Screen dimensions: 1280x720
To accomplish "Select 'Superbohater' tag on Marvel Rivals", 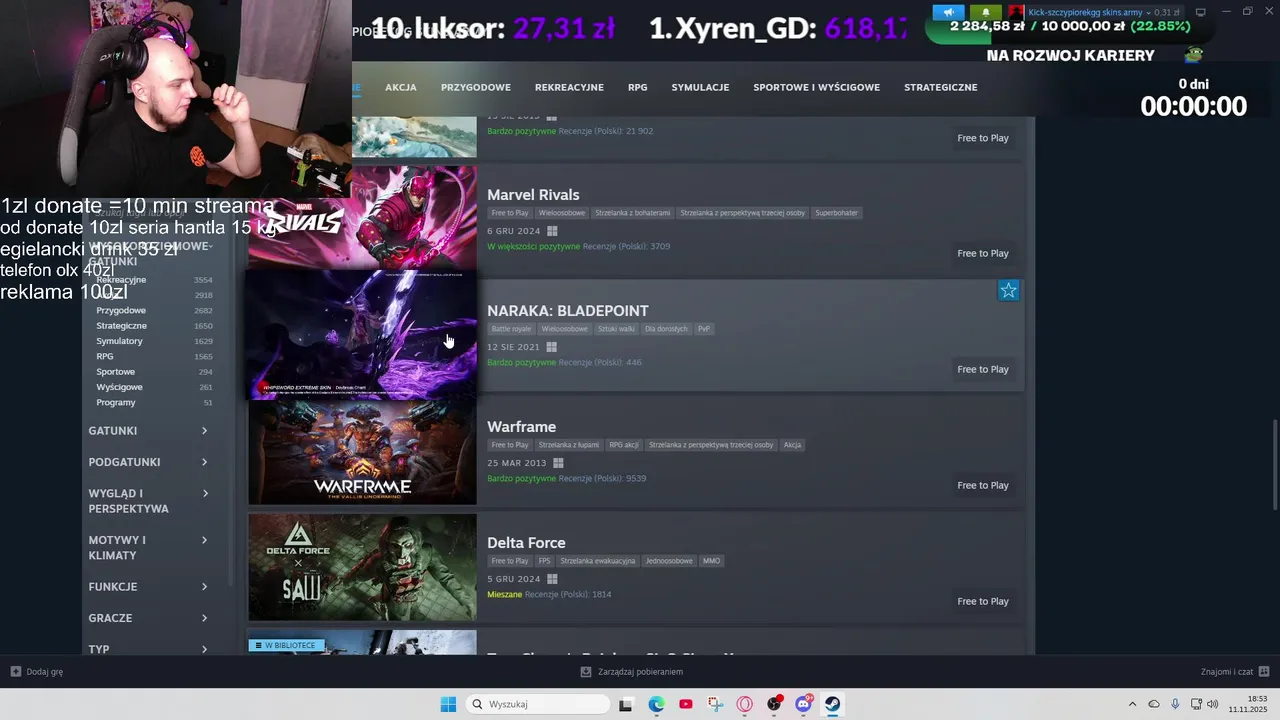I will click(836, 213).
